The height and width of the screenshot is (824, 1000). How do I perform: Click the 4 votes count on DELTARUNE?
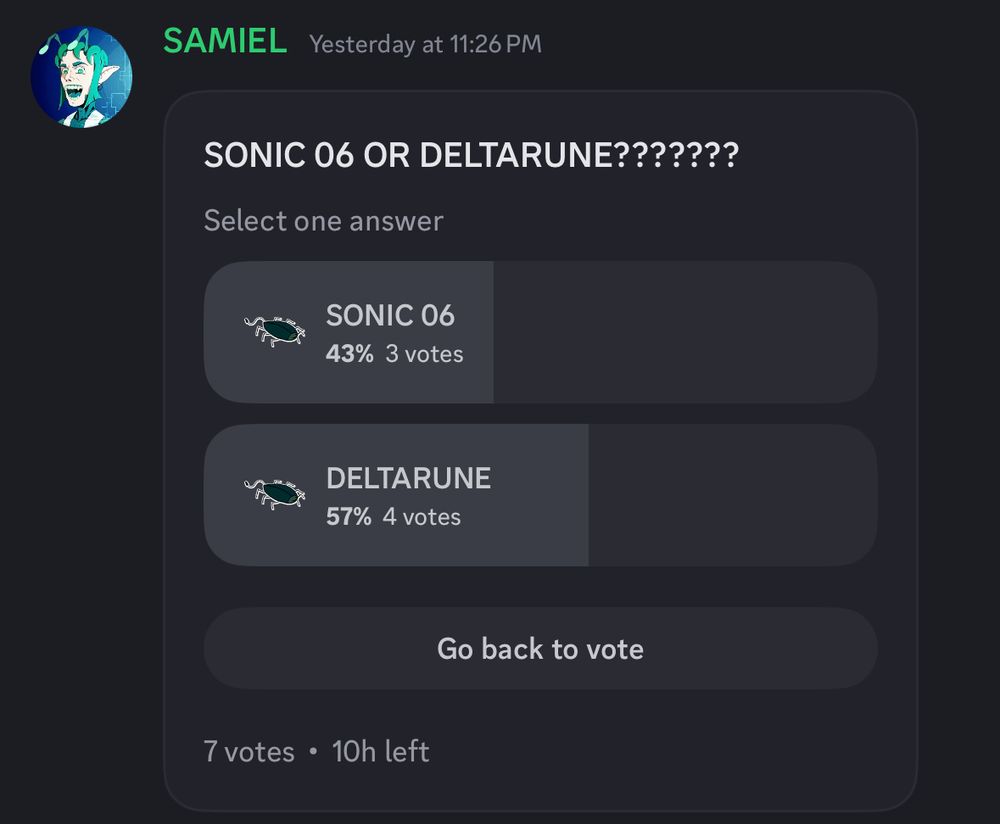424,517
